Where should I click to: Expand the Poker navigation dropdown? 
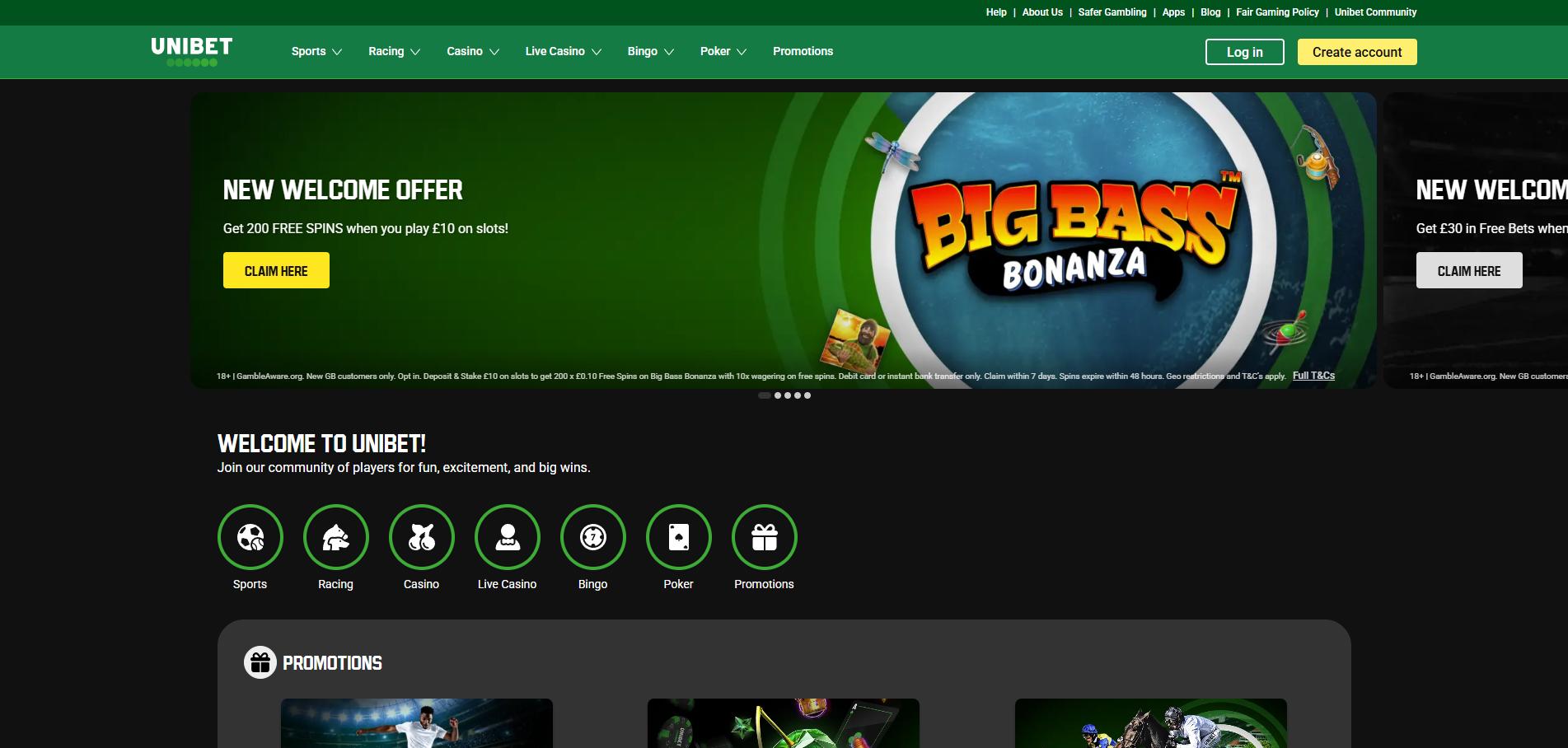723,51
